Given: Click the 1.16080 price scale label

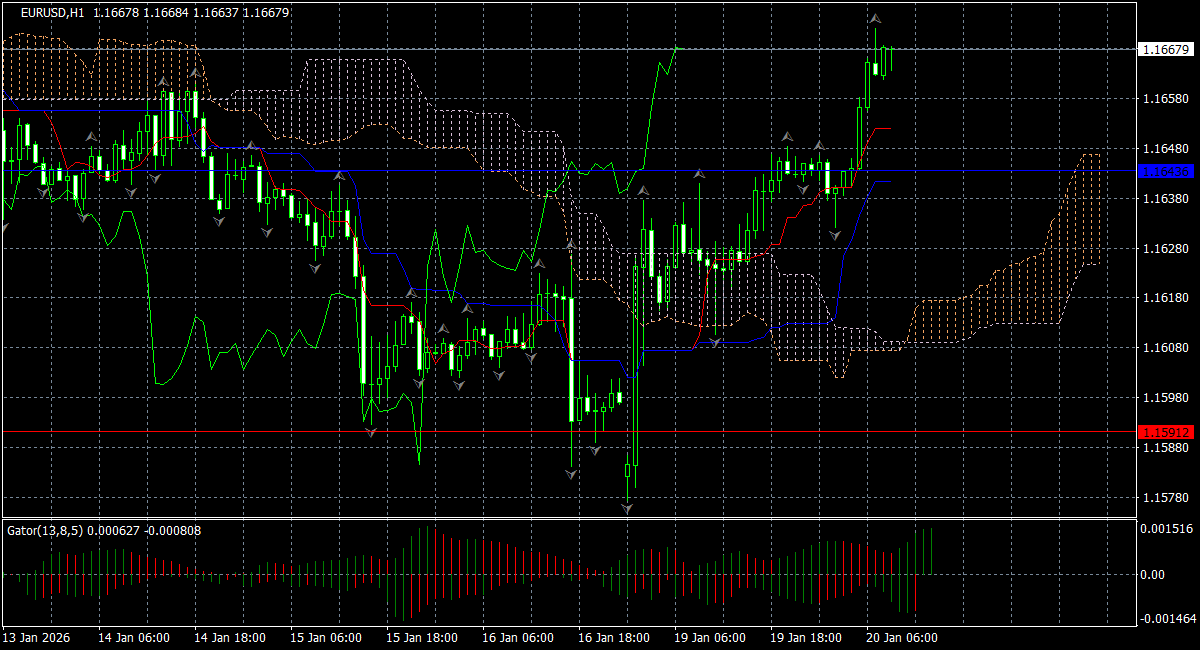Looking at the screenshot, I should click(x=1165, y=348).
